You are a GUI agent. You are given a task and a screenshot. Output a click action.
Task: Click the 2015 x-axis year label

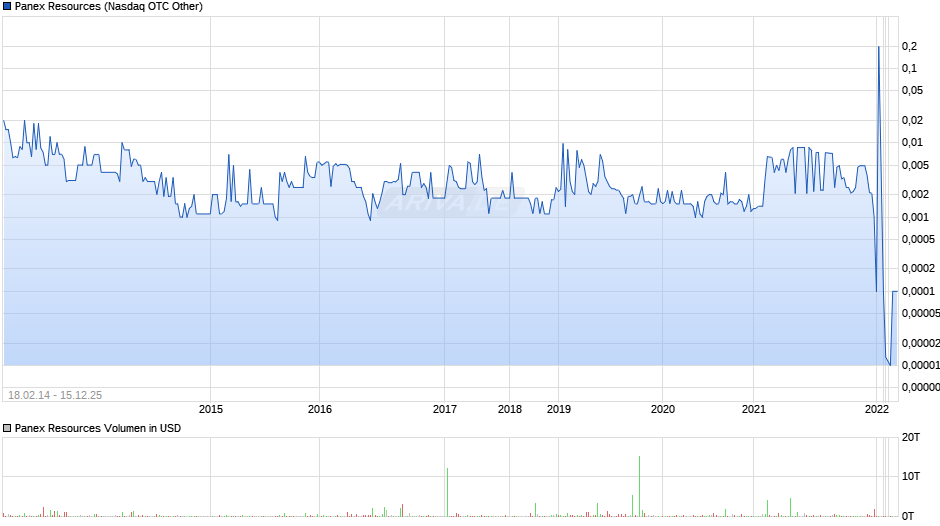coord(210,409)
